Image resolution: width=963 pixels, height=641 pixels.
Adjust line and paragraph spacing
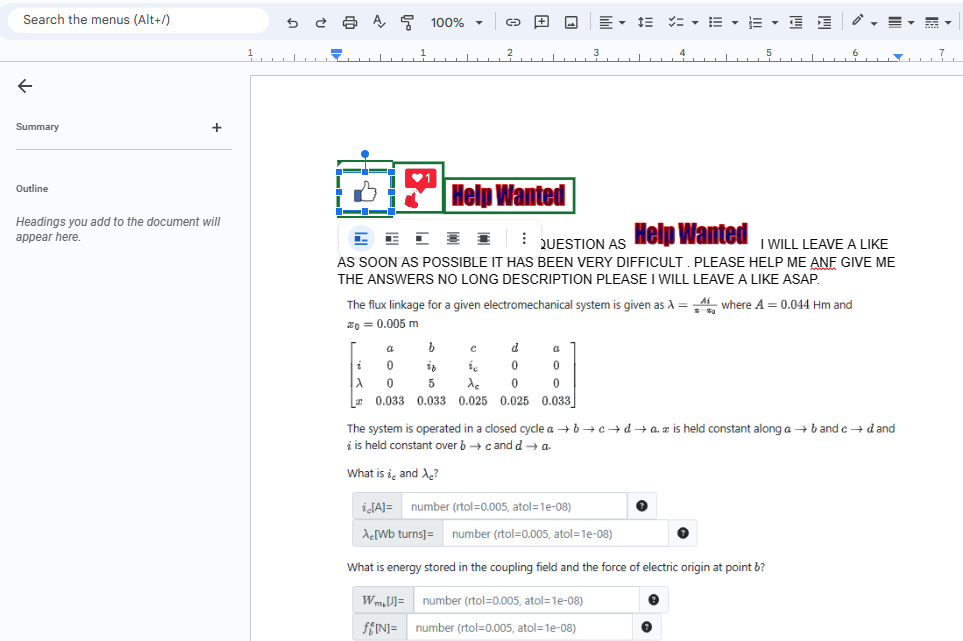pos(645,23)
